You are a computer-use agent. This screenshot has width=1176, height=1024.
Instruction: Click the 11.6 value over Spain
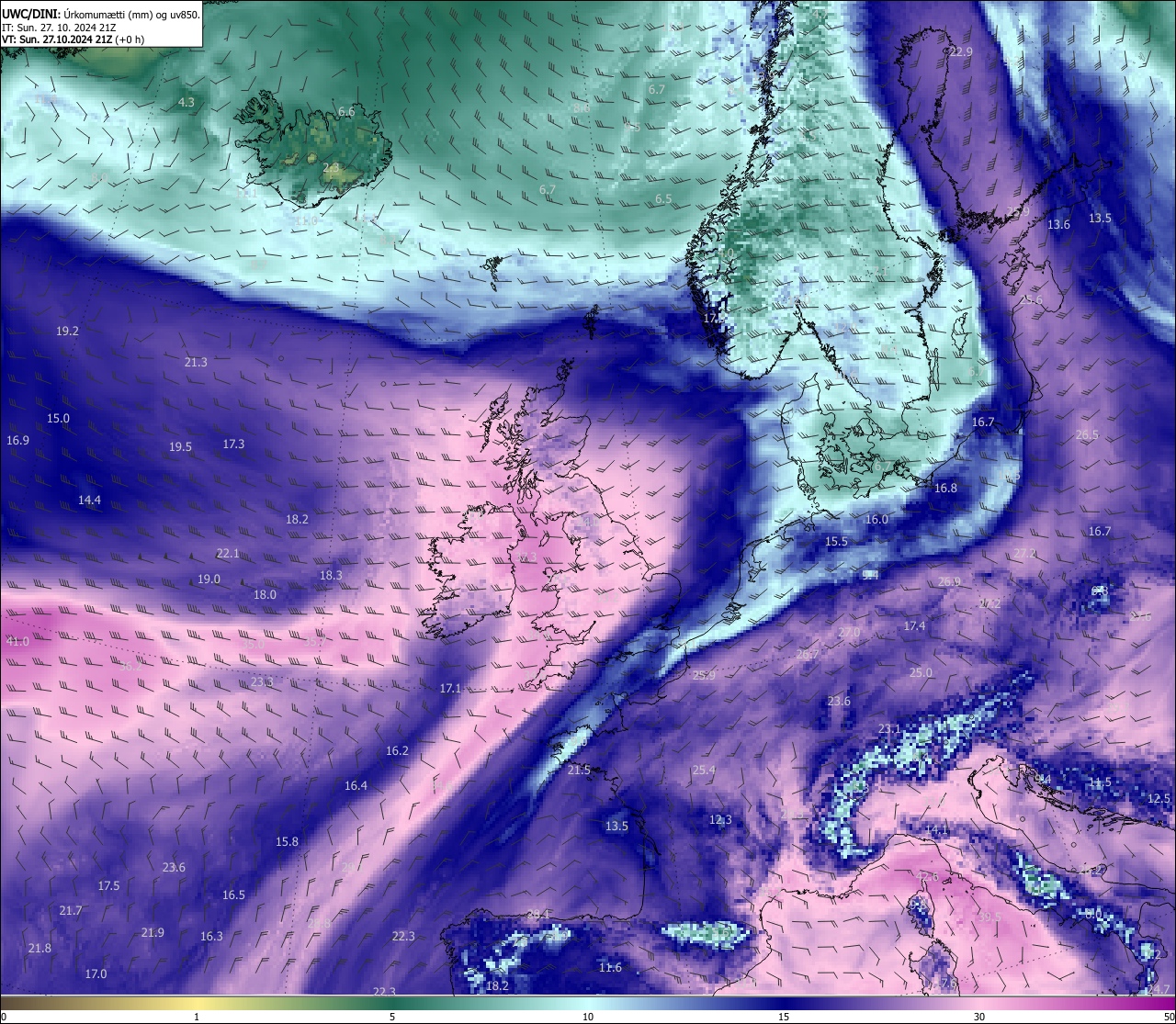[x=610, y=967]
